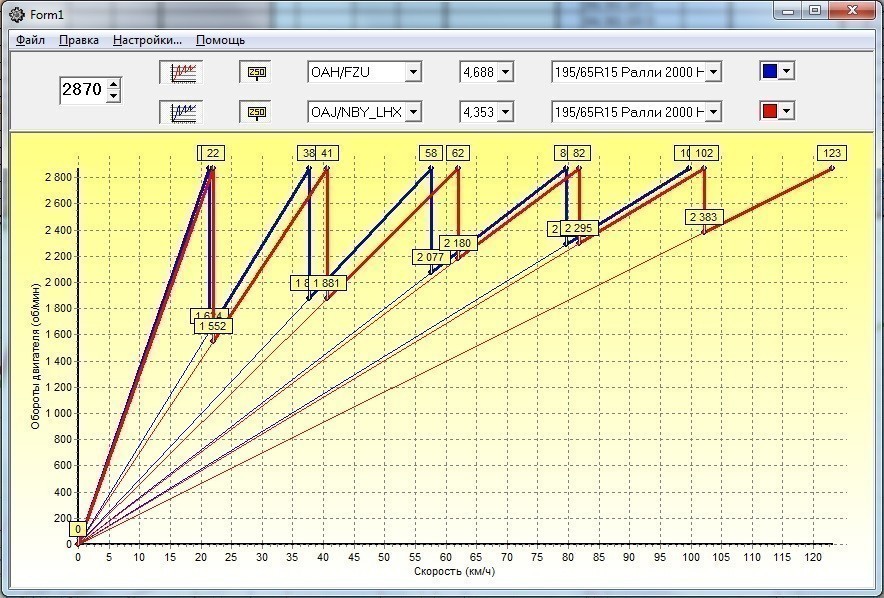Open the top row 195/65R15 tire dropdown
This screenshot has width=884, height=598.
click(713, 72)
